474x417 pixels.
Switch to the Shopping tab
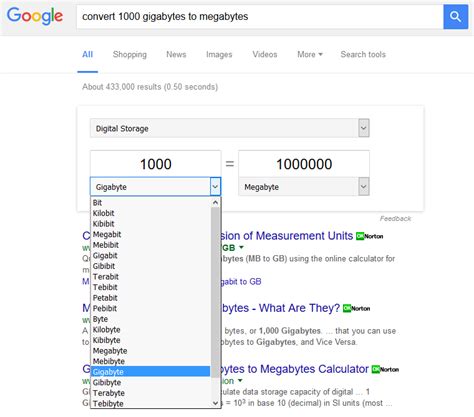pos(130,54)
